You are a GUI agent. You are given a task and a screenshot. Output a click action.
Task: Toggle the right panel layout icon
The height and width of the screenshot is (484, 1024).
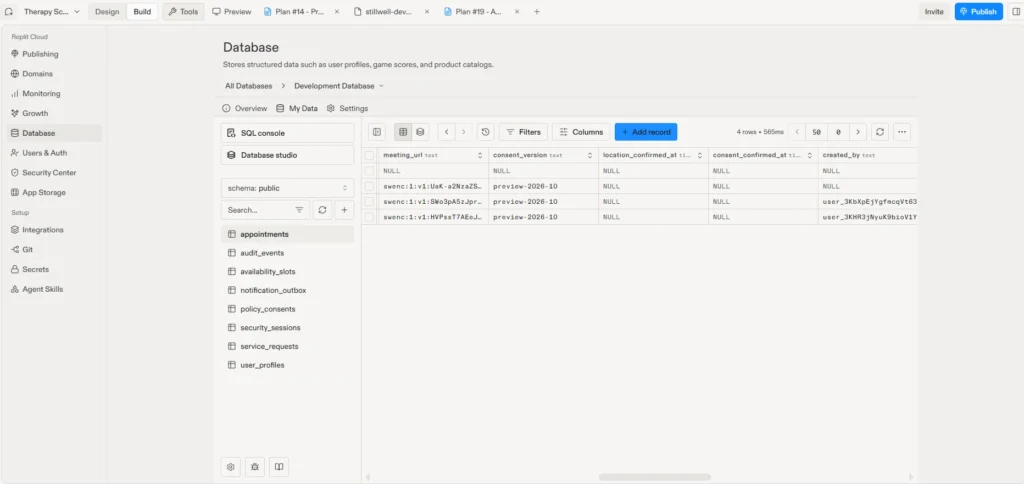[x=1015, y=12]
